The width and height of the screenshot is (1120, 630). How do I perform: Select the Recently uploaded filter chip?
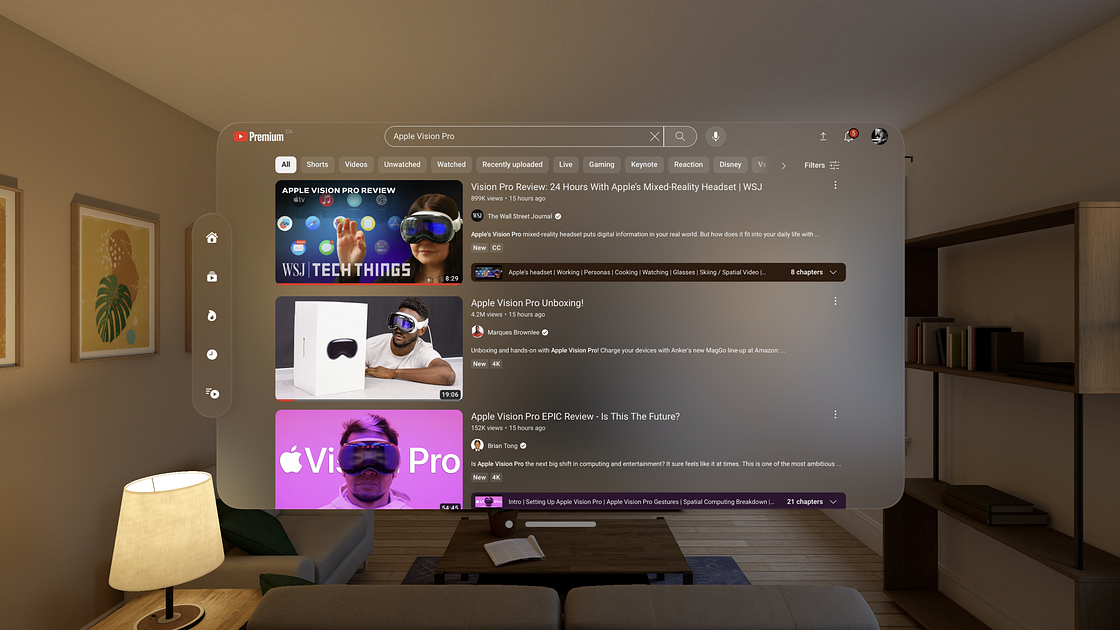tap(512, 164)
